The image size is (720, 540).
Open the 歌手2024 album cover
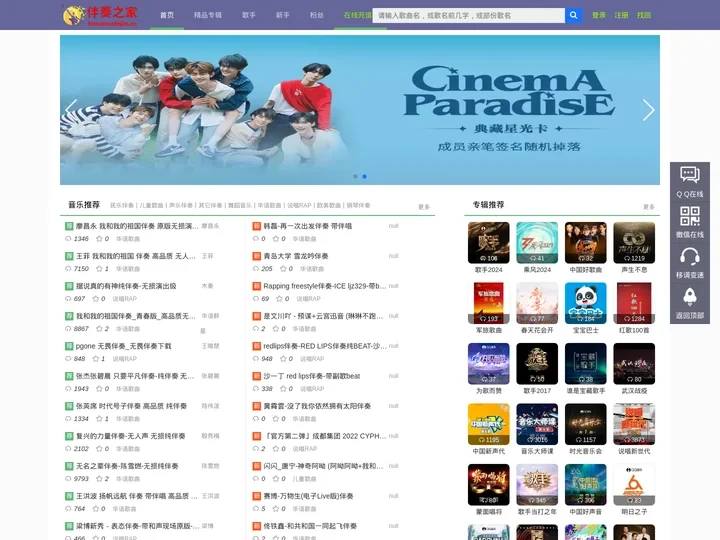click(489, 242)
